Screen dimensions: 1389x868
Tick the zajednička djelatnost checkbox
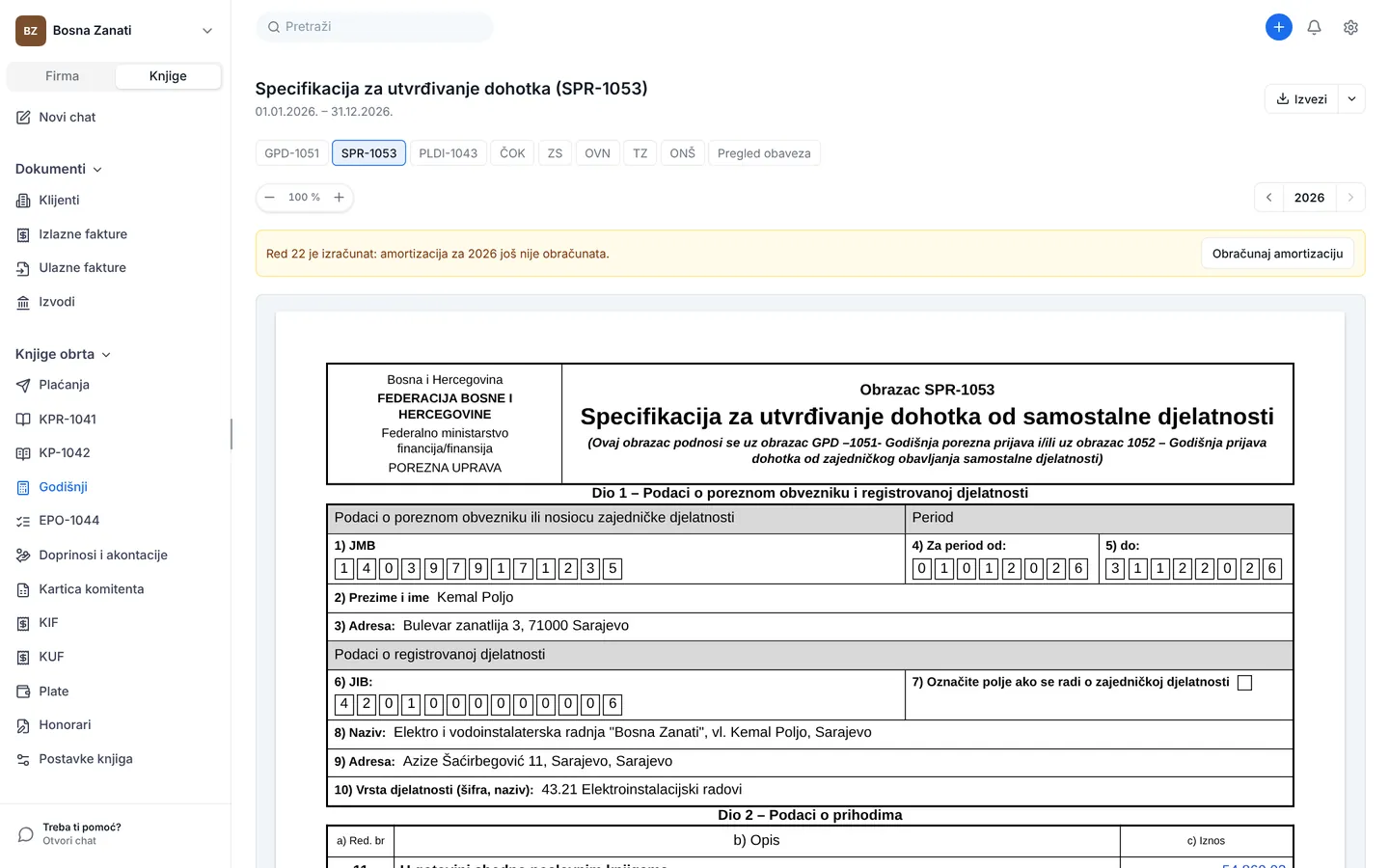click(x=1244, y=683)
